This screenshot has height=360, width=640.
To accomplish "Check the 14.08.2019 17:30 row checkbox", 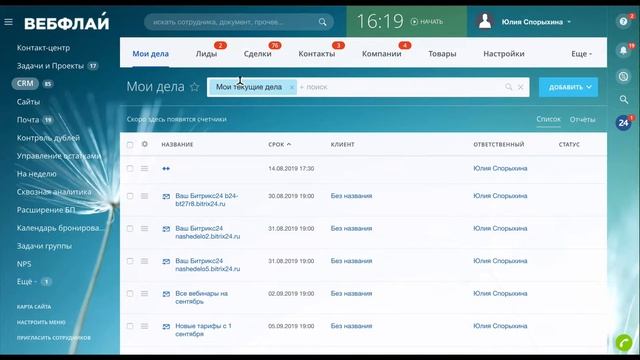I will point(130,168).
